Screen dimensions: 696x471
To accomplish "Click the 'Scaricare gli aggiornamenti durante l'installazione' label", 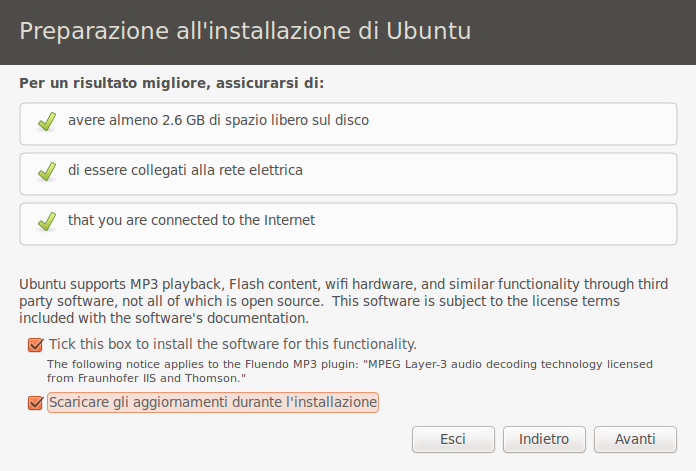I will tap(213, 403).
